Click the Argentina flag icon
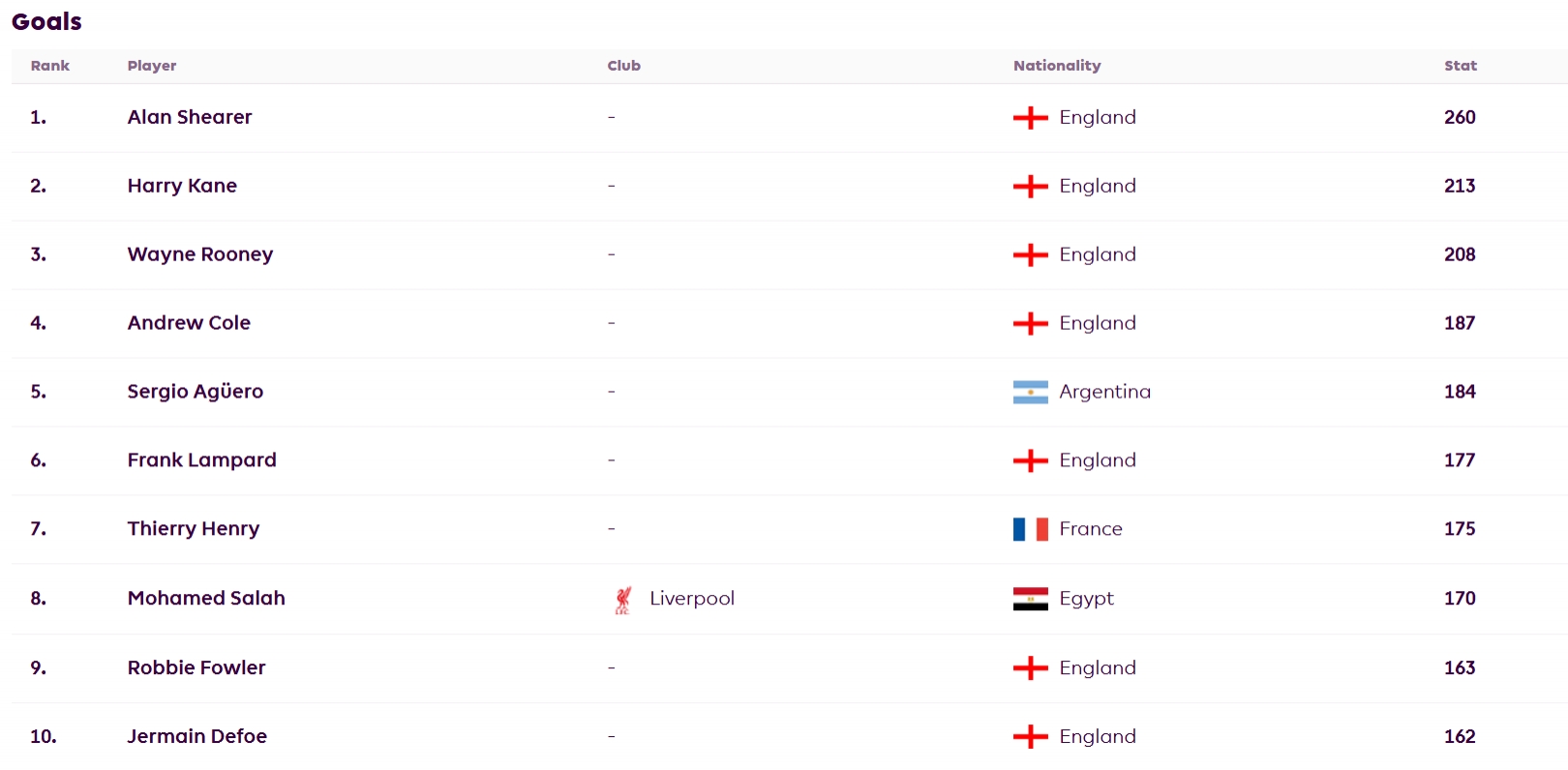 point(1030,392)
